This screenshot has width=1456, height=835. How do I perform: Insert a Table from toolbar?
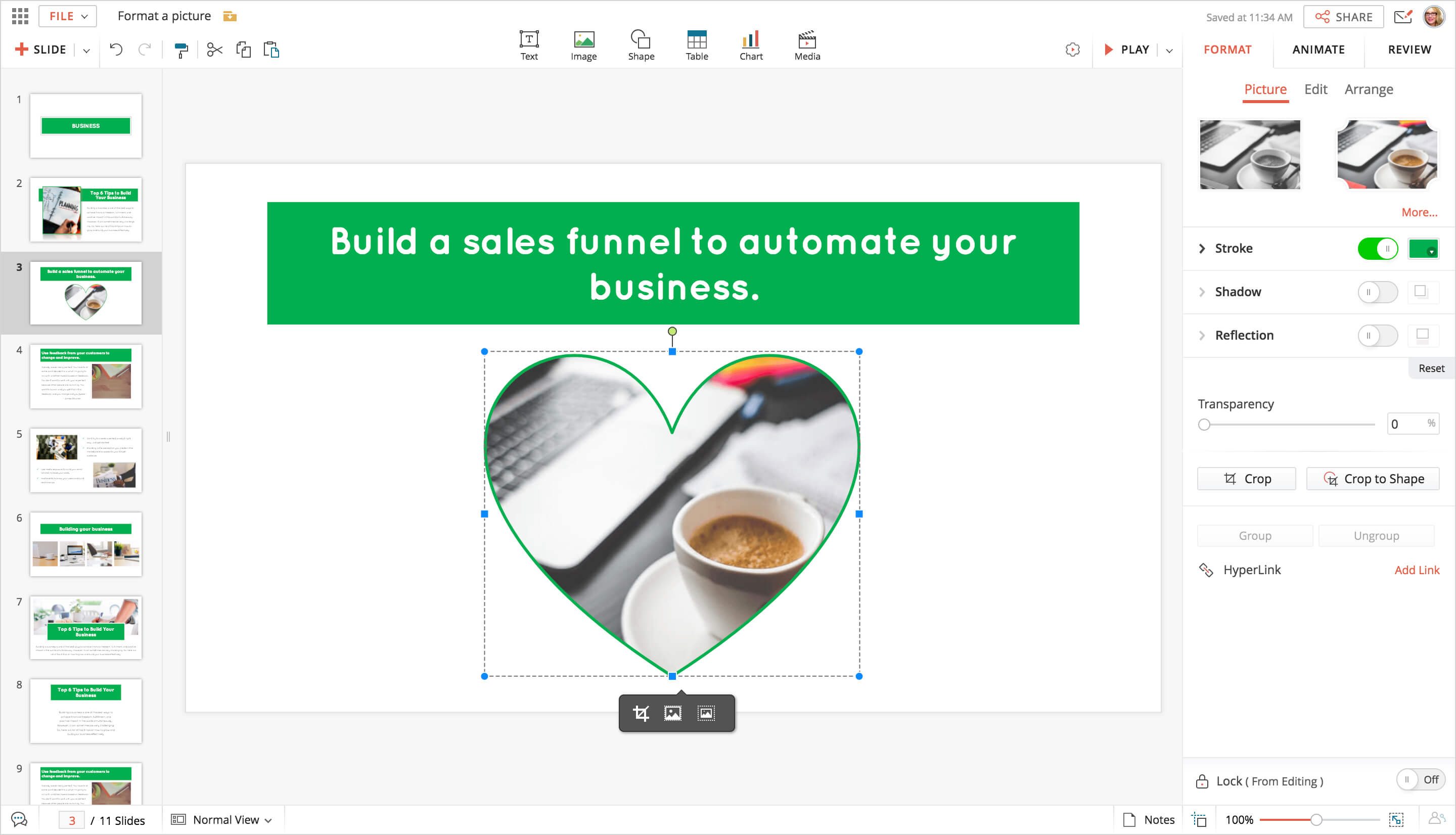click(x=697, y=45)
